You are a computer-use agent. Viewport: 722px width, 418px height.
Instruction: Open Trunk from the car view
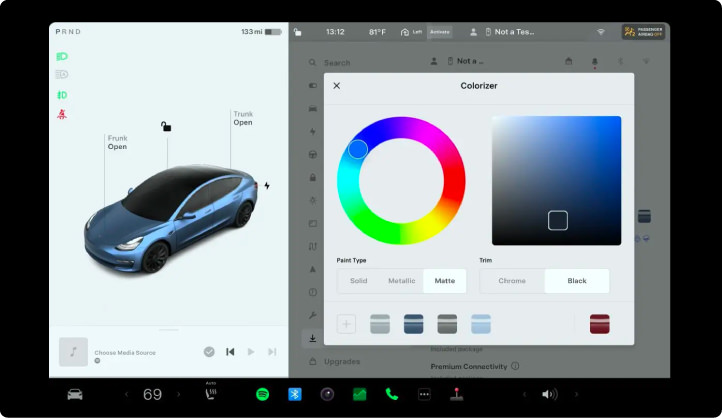tap(243, 118)
